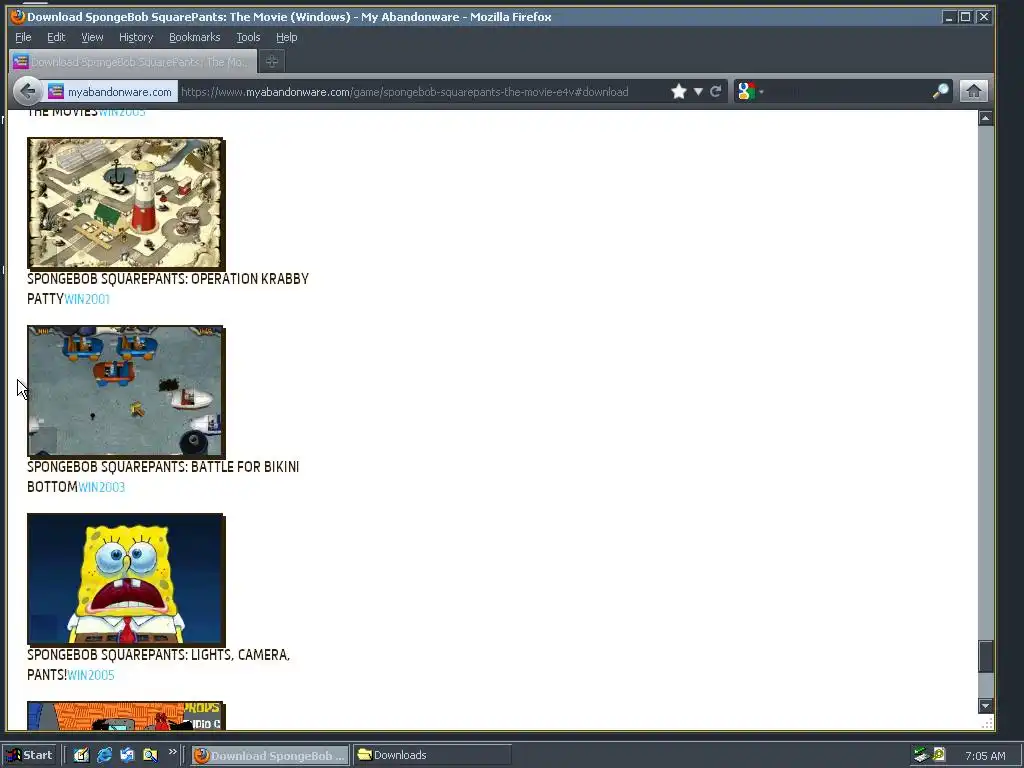Switch to Downloads folder taskbar button
Screen dimensions: 1024x768
[x=432, y=756]
